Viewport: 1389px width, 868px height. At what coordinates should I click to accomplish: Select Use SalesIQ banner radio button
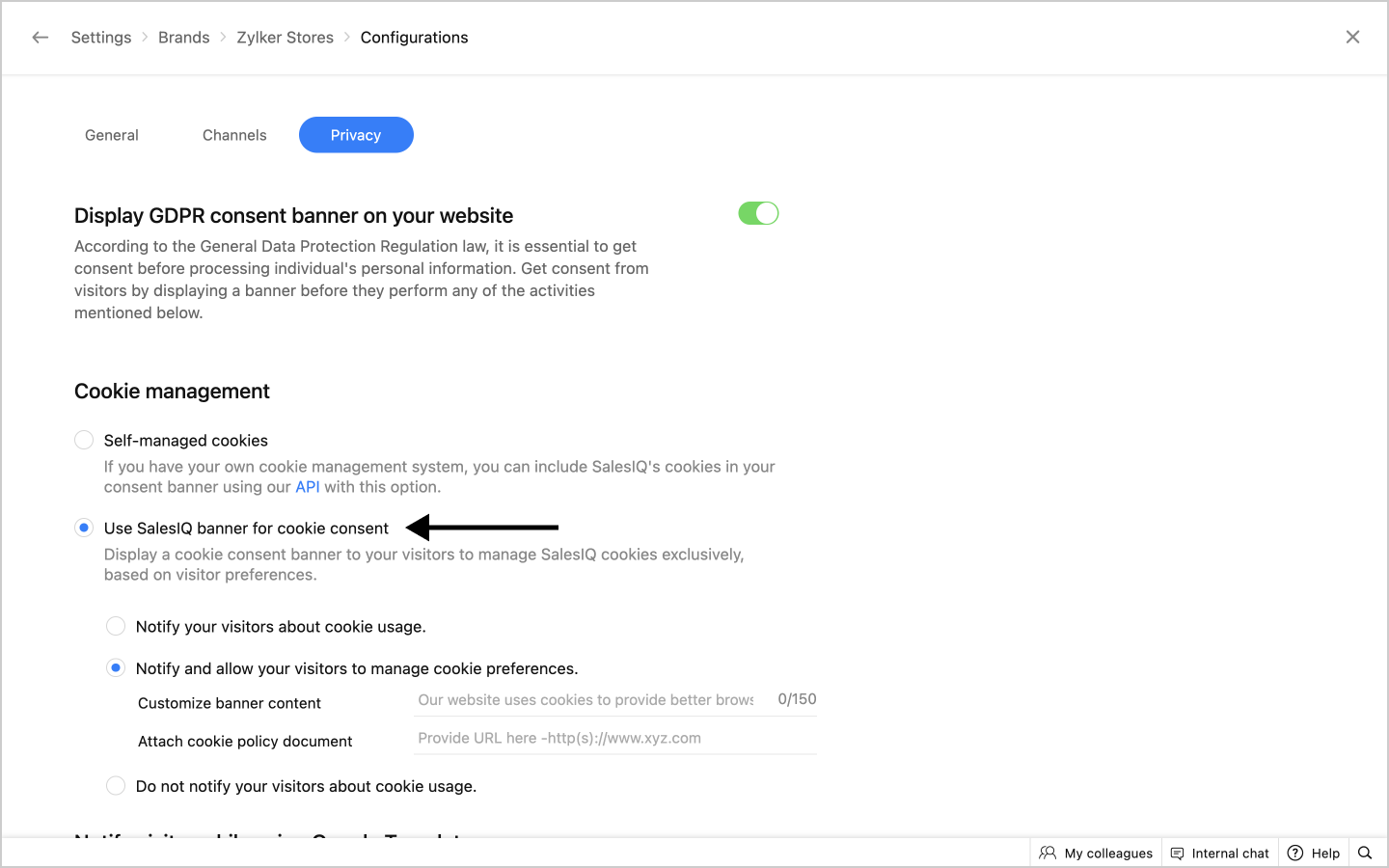(x=84, y=528)
